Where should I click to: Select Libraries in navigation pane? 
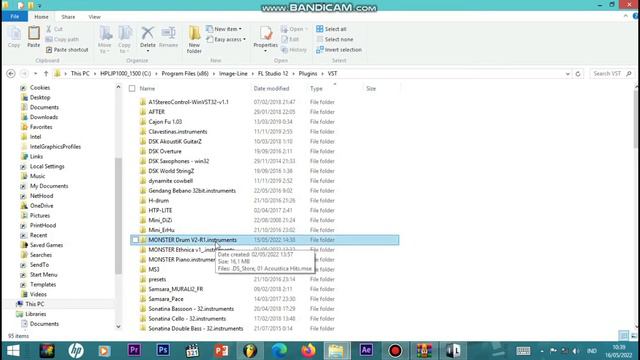click(x=36, y=314)
